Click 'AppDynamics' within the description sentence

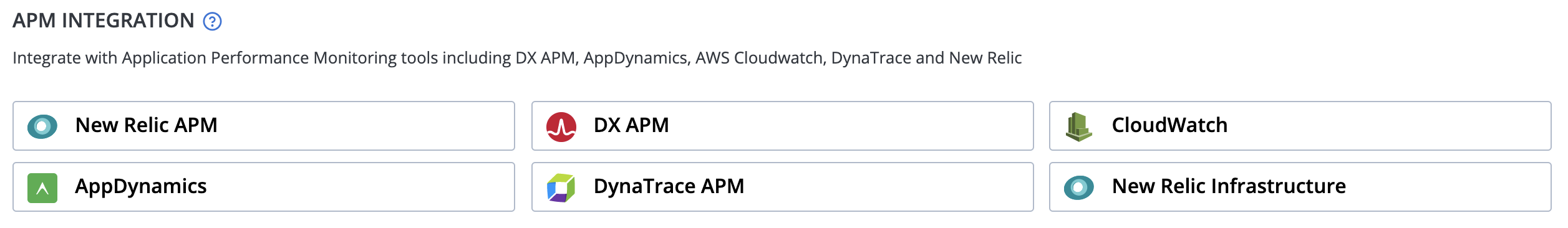(635, 58)
